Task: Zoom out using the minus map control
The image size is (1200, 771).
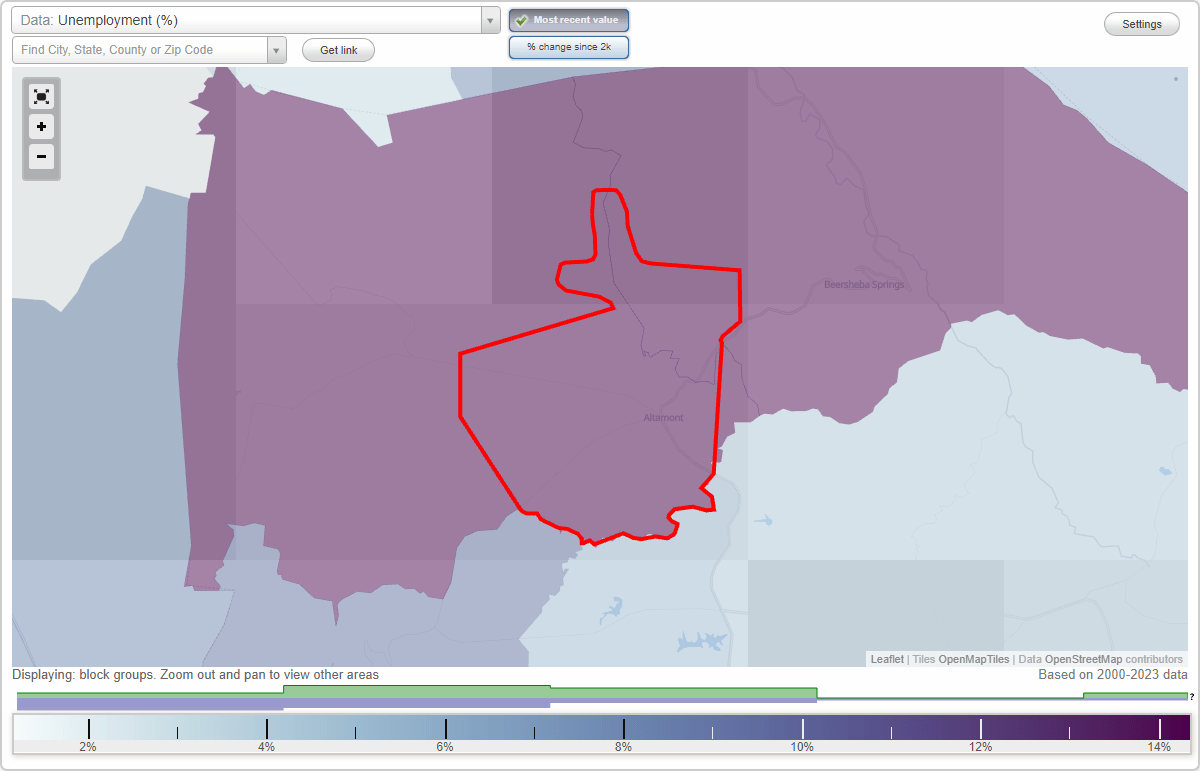Action: tap(41, 157)
